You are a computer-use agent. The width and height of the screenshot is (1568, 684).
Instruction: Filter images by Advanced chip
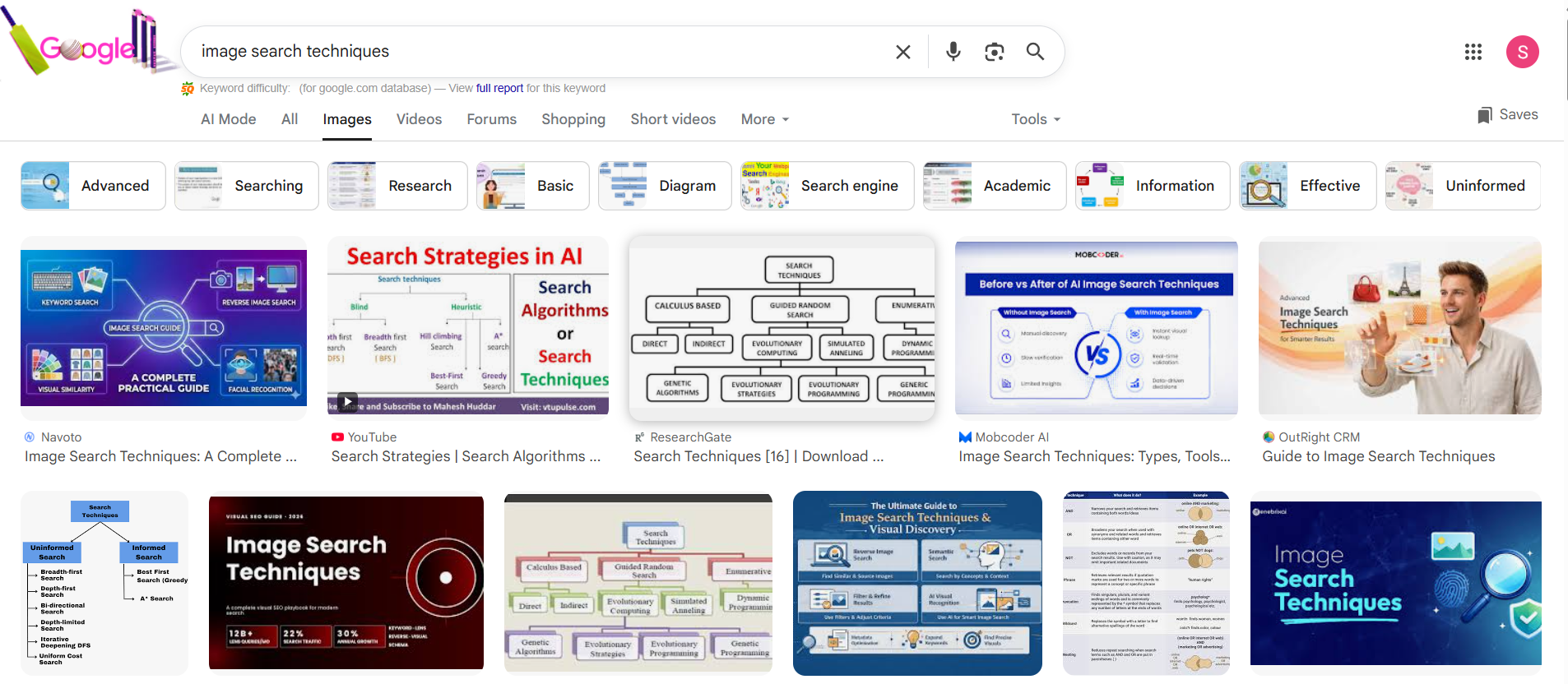click(x=93, y=186)
